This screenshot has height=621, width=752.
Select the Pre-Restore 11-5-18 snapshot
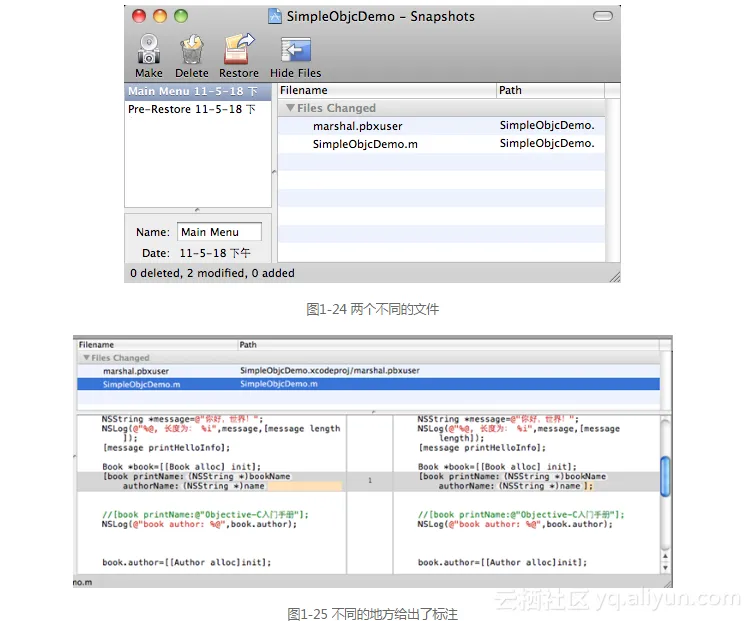tap(198, 109)
